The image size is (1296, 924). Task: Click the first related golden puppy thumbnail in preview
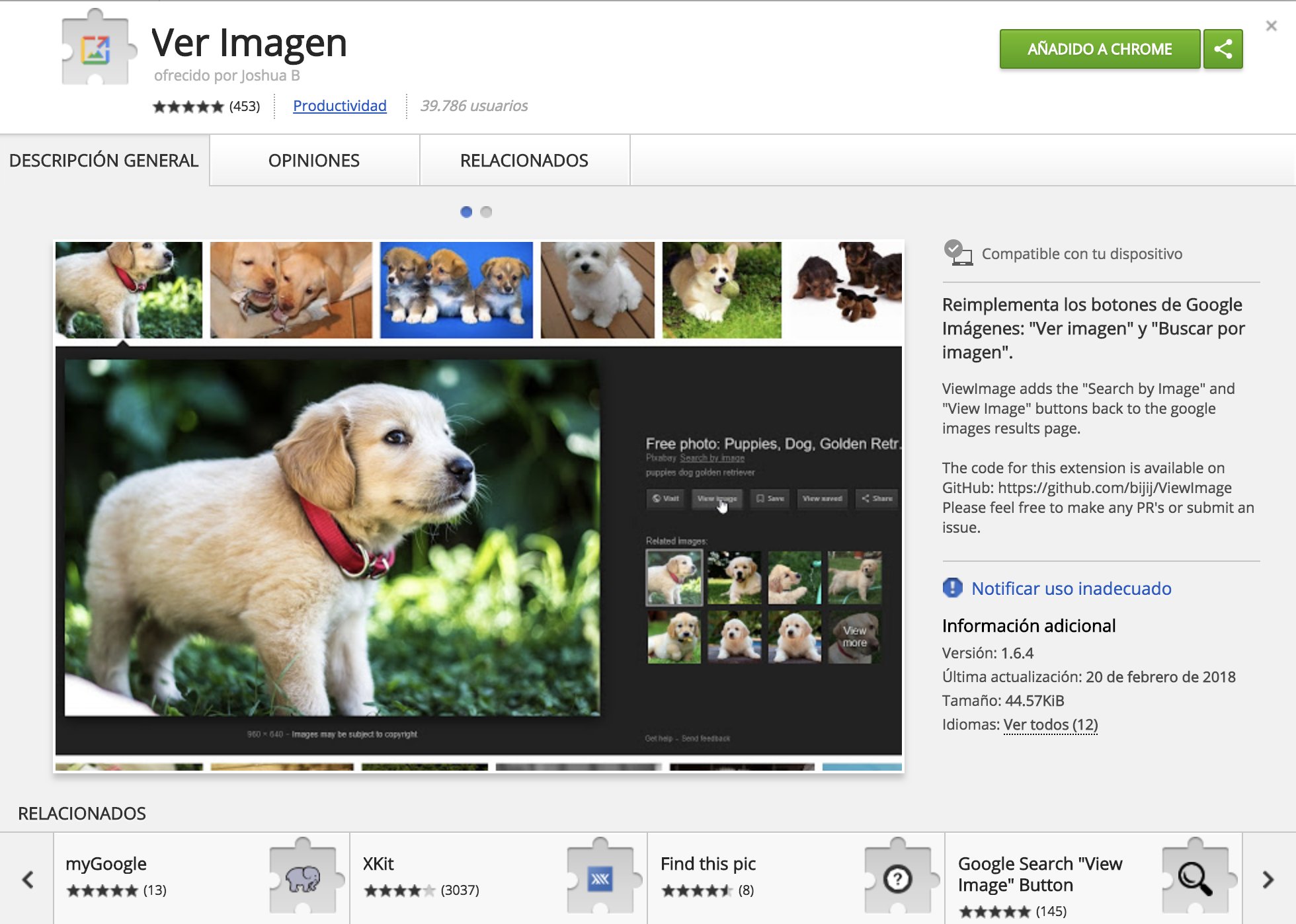674,578
